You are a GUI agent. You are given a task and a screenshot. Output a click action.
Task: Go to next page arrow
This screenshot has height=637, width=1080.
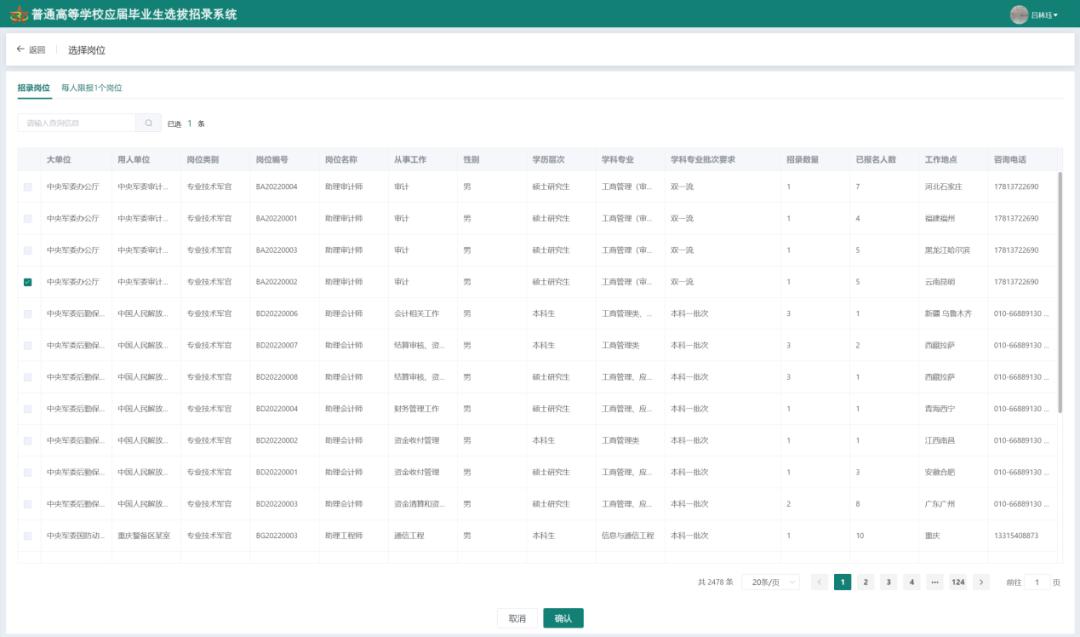click(x=981, y=582)
